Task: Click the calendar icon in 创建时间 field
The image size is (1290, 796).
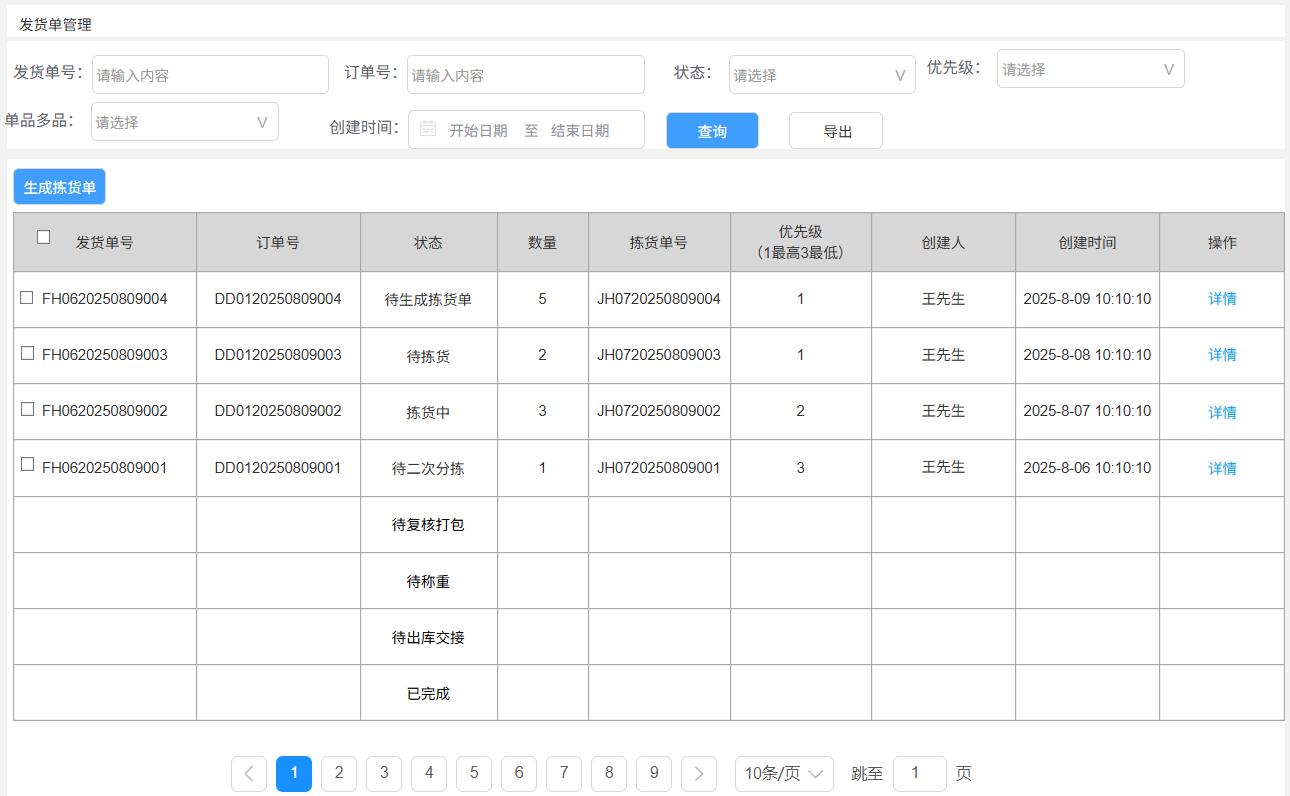Action: click(x=428, y=128)
